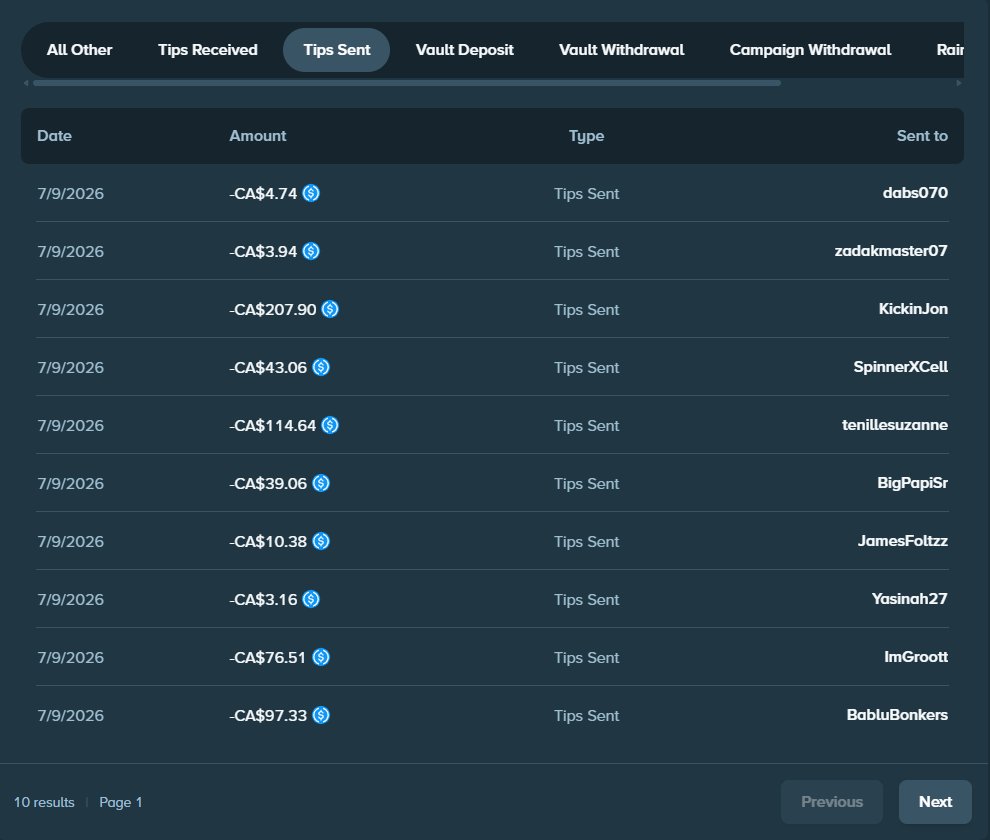Click the -CA$97.33 amount

[268, 716]
